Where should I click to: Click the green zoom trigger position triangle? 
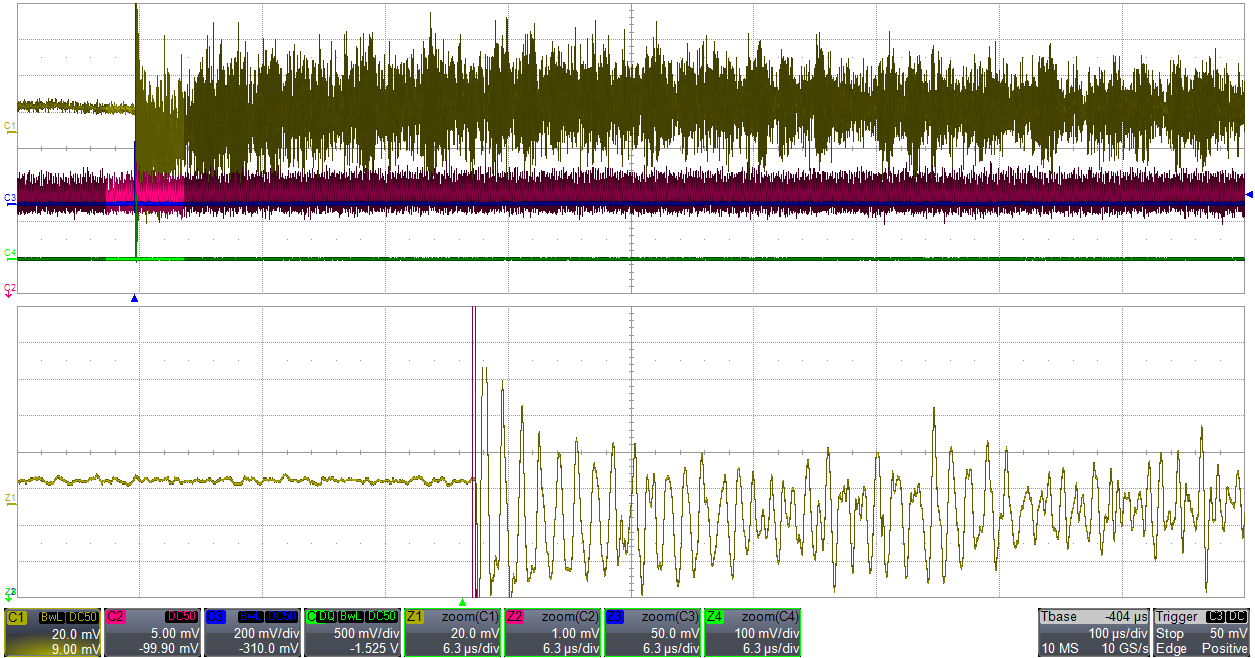pyautogui.click(x=462, y=602)
